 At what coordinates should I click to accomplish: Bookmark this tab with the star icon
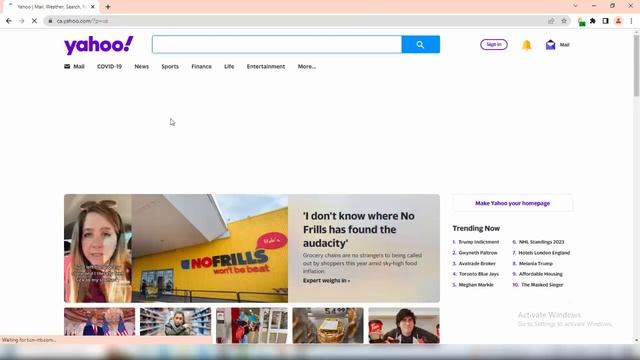point(564,21)
